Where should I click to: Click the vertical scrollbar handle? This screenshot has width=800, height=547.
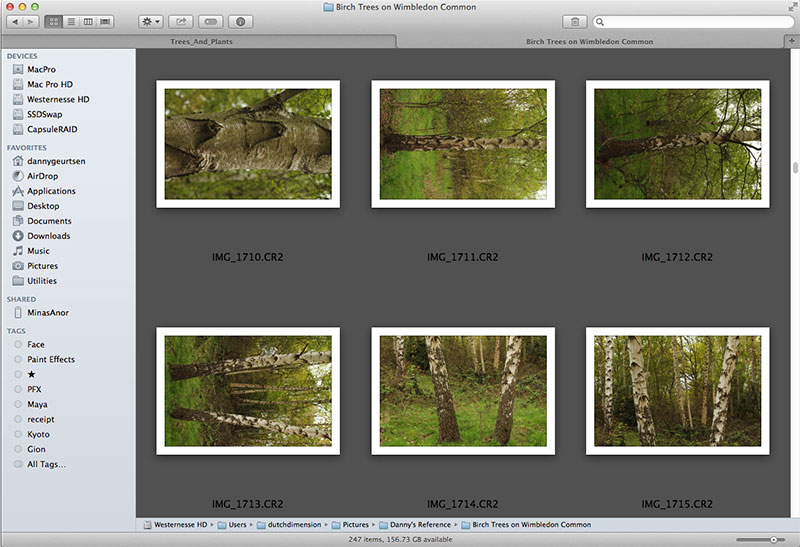(795, 168)
